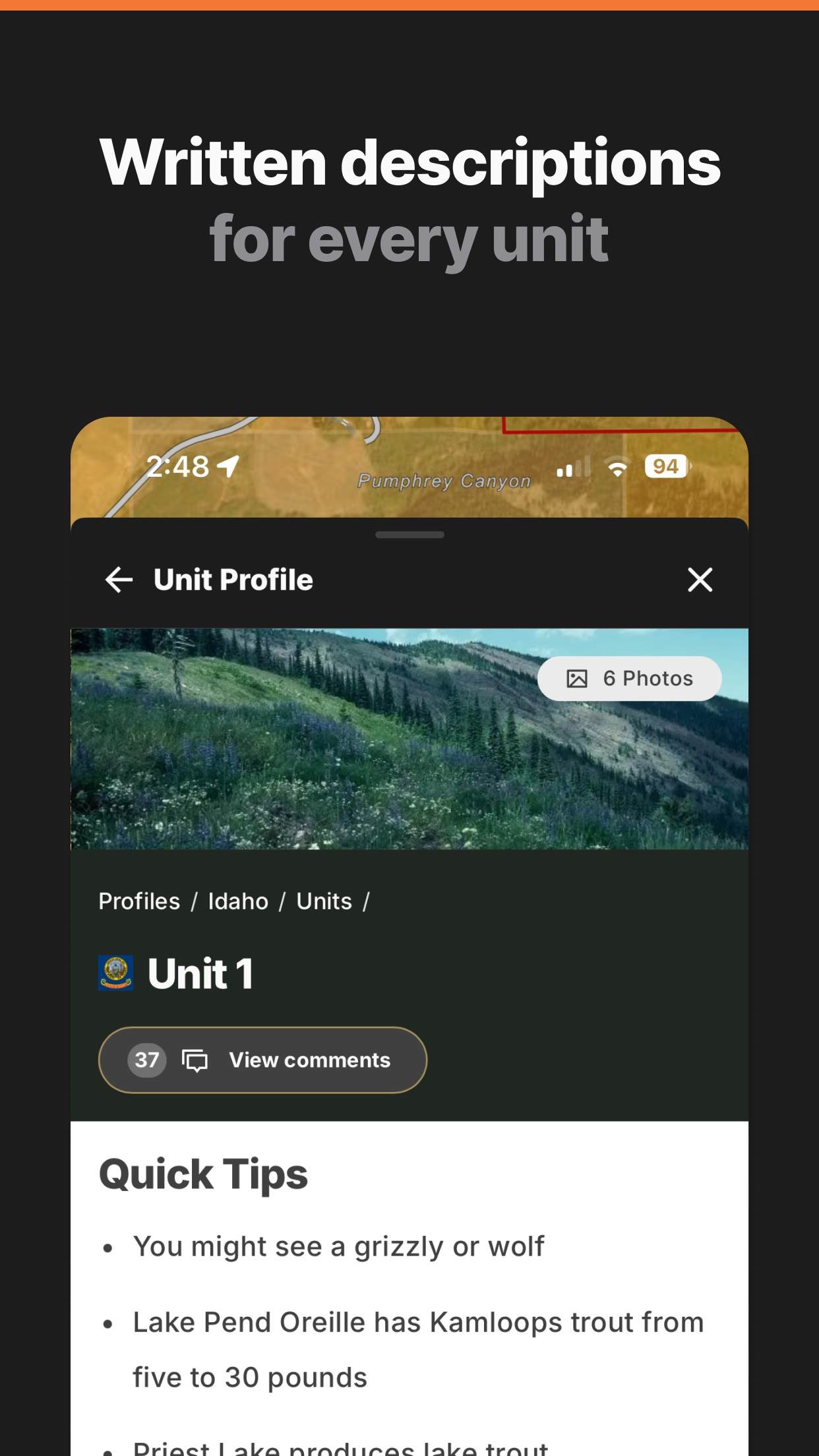
Task: Go back using the Unit Profile arrow
Action: (119, 580)
